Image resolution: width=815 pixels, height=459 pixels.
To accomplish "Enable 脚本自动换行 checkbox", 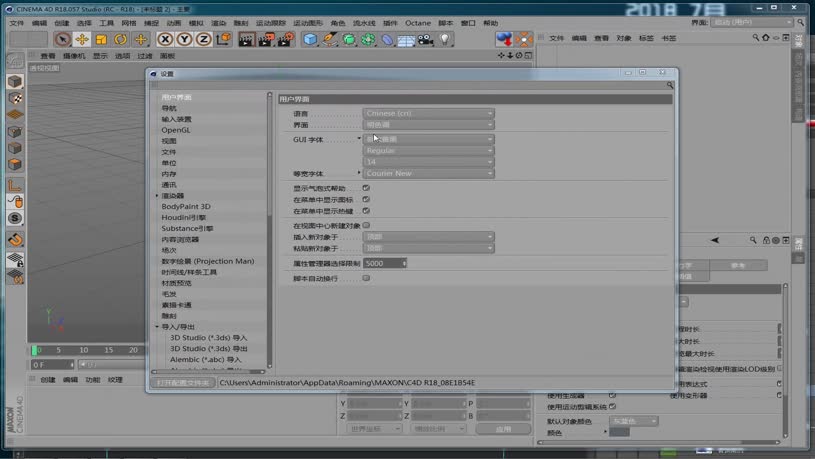I will pos(366,278).
